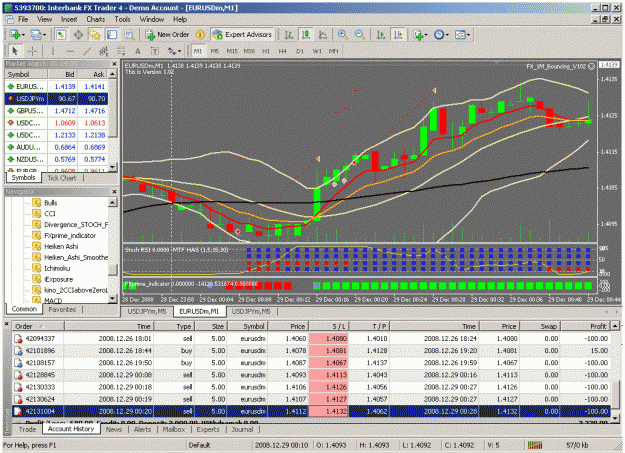Select the vertical line drawing tool
Viewport: 625px width, 453px height.
[52, 51]
